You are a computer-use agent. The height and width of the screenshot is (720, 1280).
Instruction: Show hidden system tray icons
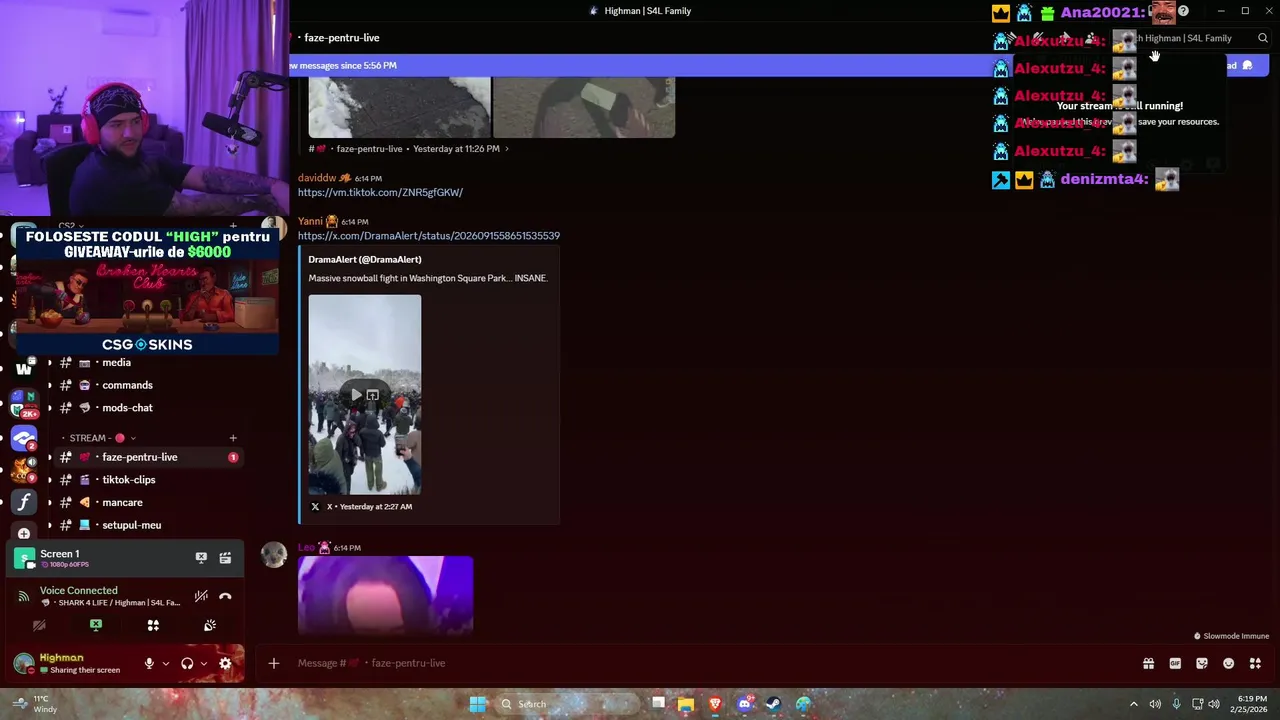[x=1133, y=704]
